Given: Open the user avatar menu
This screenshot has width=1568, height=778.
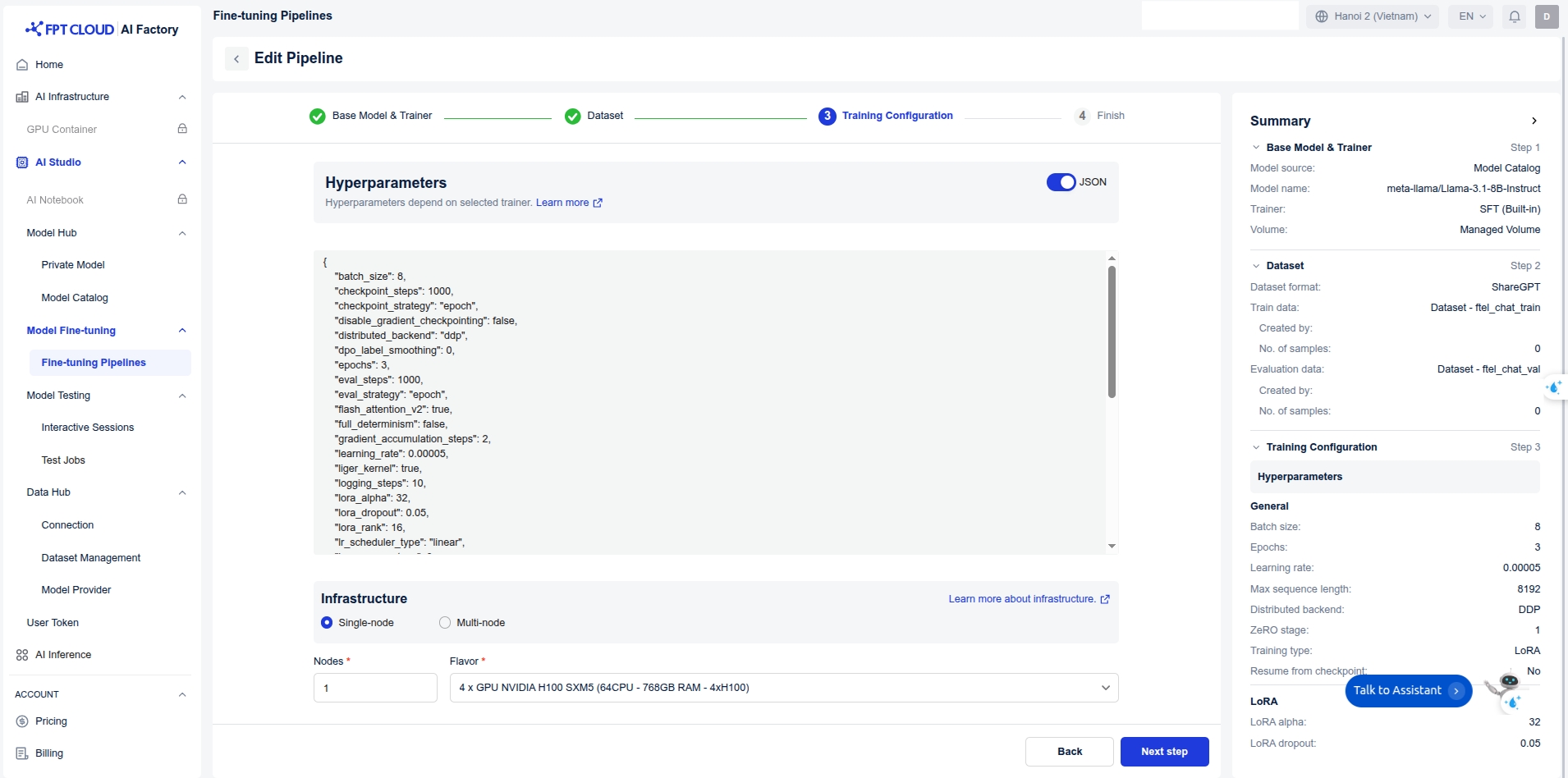Looking at the screenshot, I should click(1547, 16).
